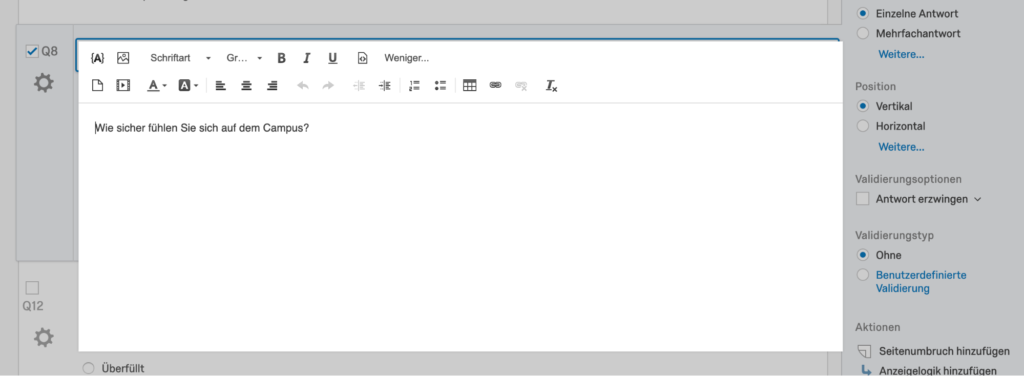The image size is (1024, 376).
Task: Select the Horizontal position
Action: click(x=863, y=126)
